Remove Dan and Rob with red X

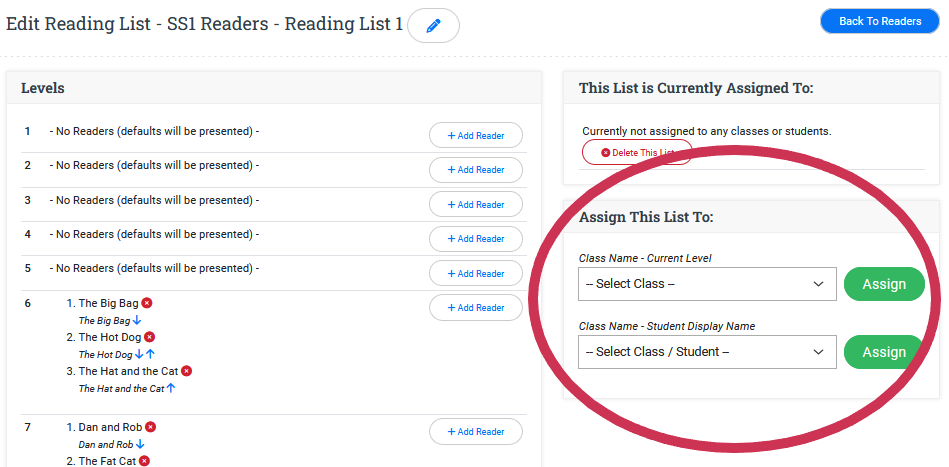pos(150,427)
